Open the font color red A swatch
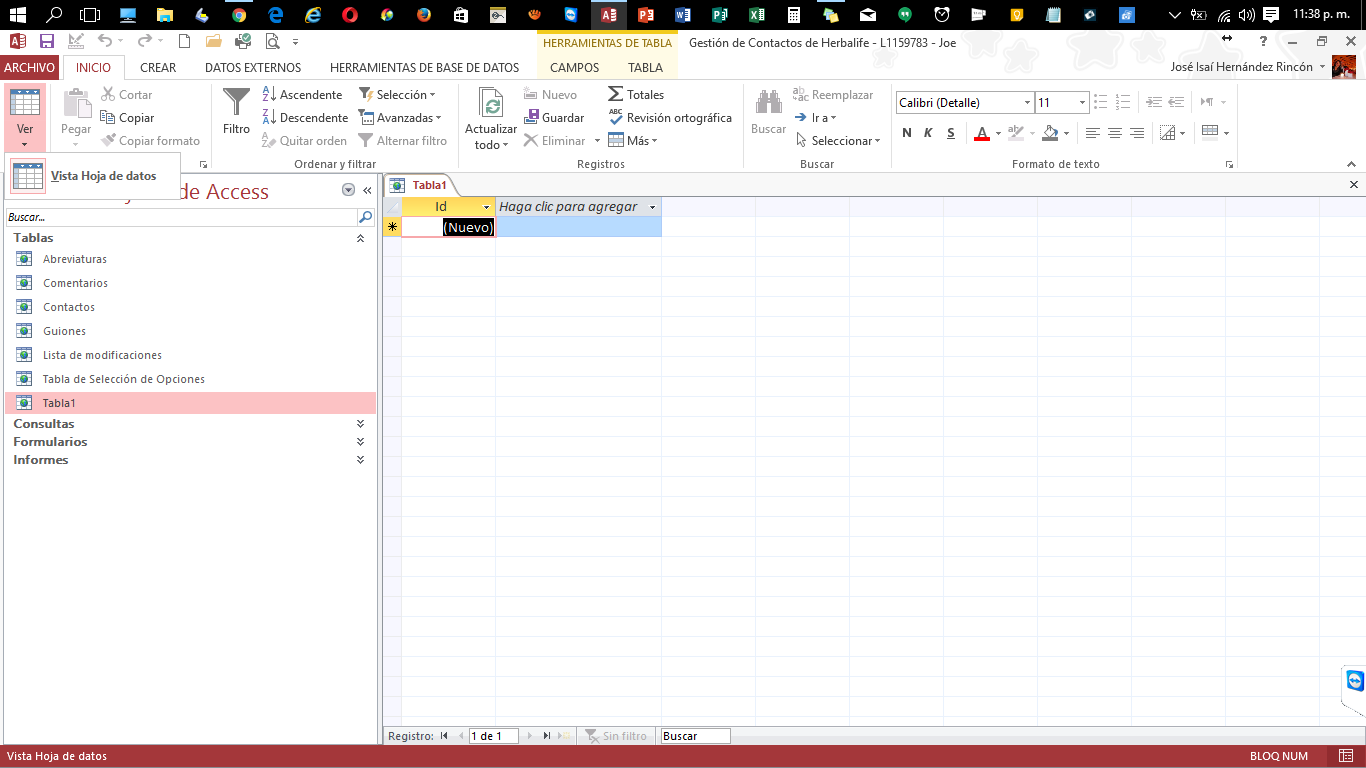The width and height of the screenshot is (1366, 768). tap(982, 133)
